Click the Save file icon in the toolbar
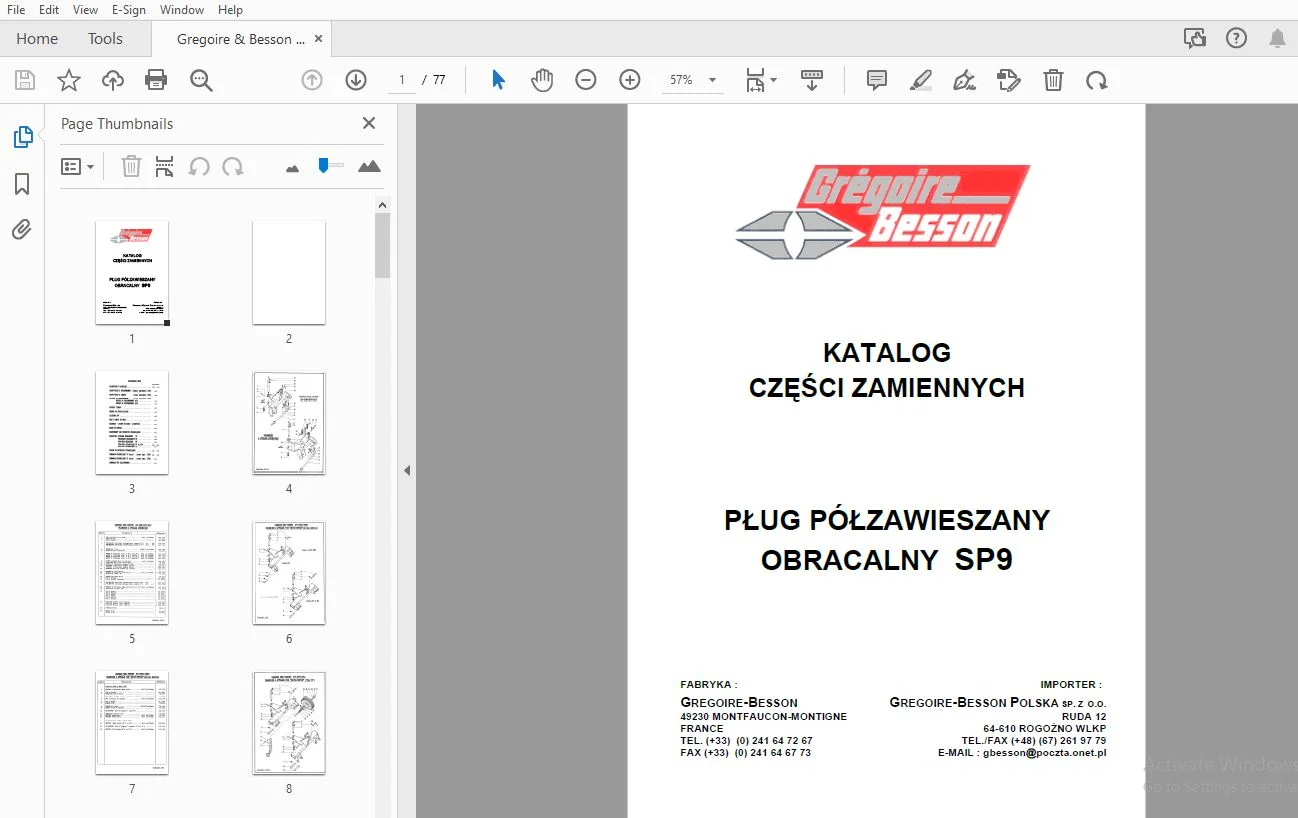Viewport: 1298px width, 818px height. tap(25, 80)
